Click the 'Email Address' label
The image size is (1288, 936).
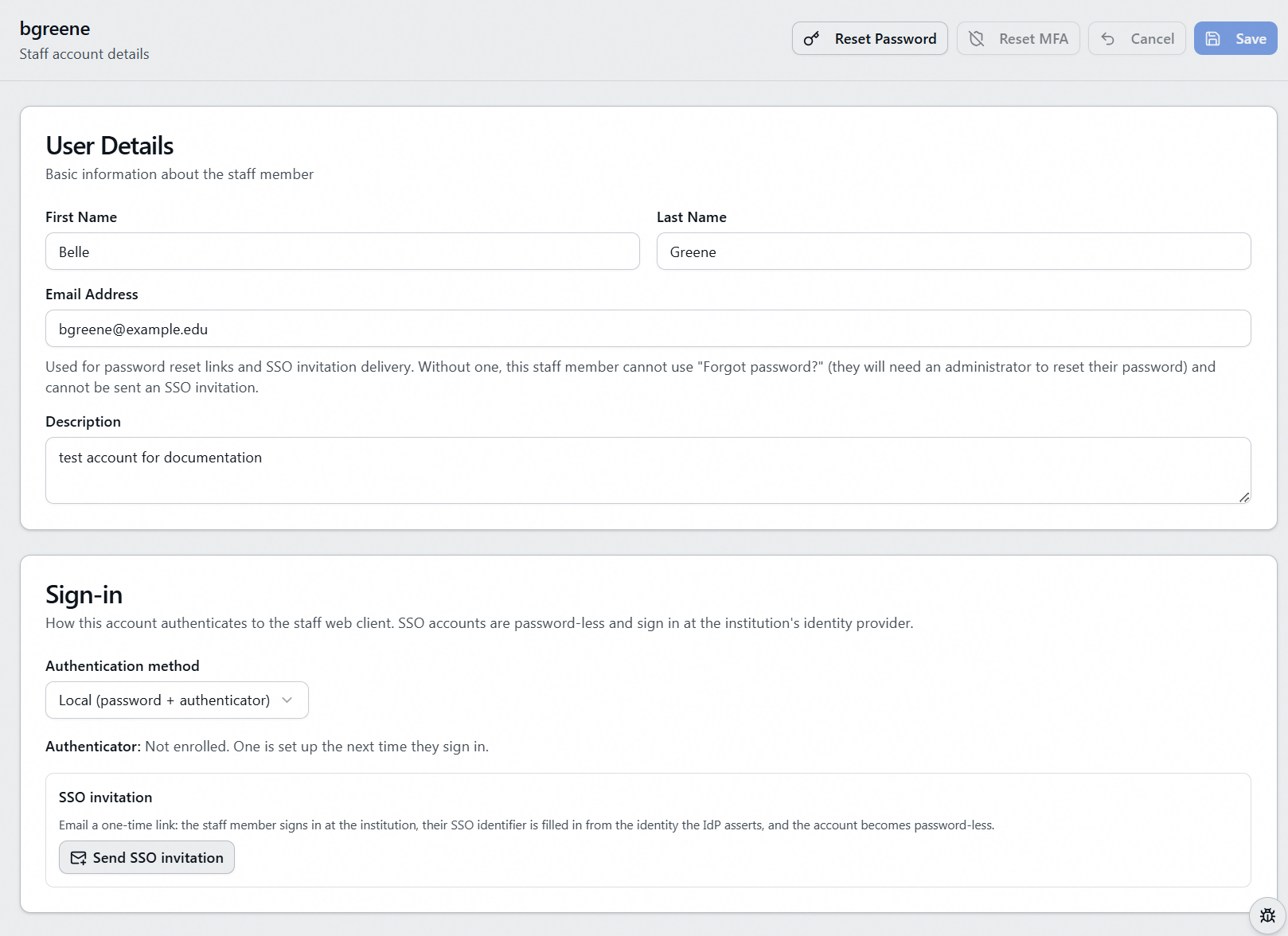(x=92, y=294)
